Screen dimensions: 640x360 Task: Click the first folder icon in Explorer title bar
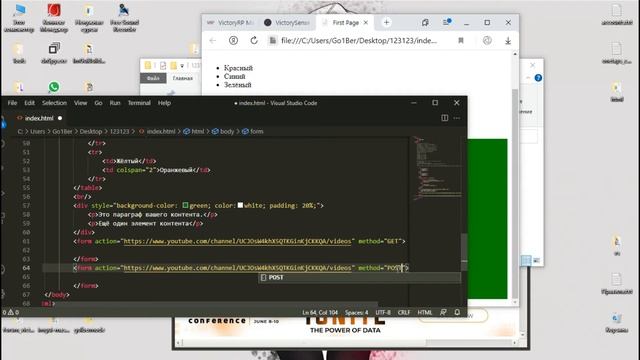[148, 65]
